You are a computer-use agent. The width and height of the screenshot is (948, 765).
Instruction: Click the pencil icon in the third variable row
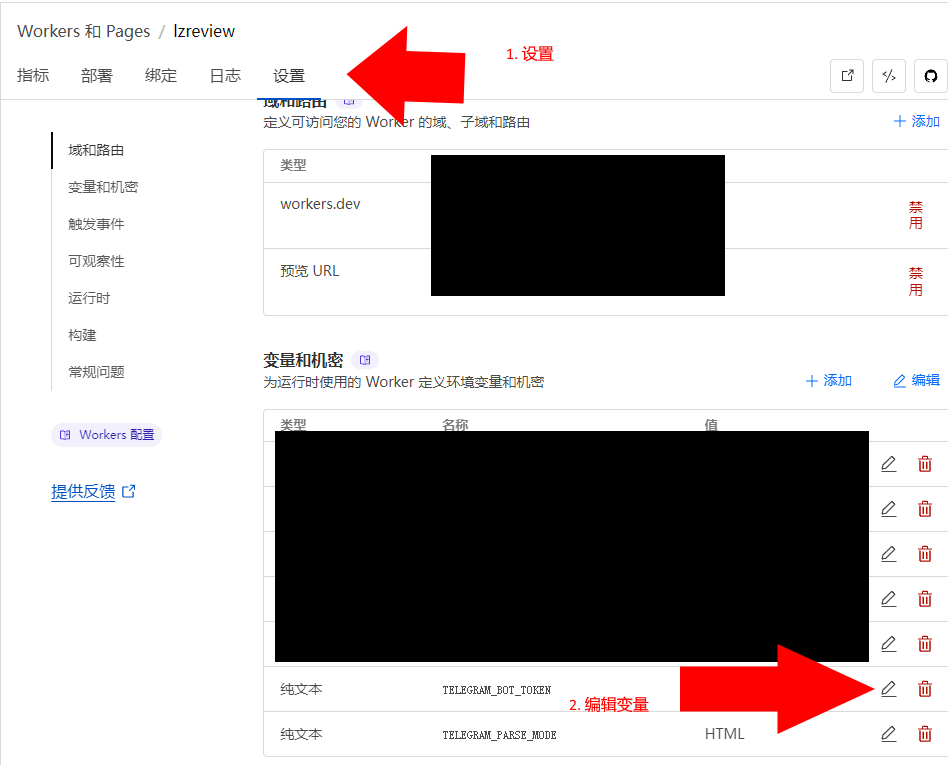[x=888, y=554]
